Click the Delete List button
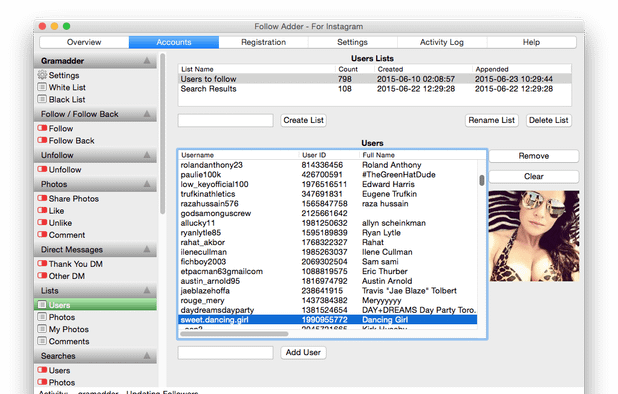Screen dimensions: 618x394 (x=549, y=120)
